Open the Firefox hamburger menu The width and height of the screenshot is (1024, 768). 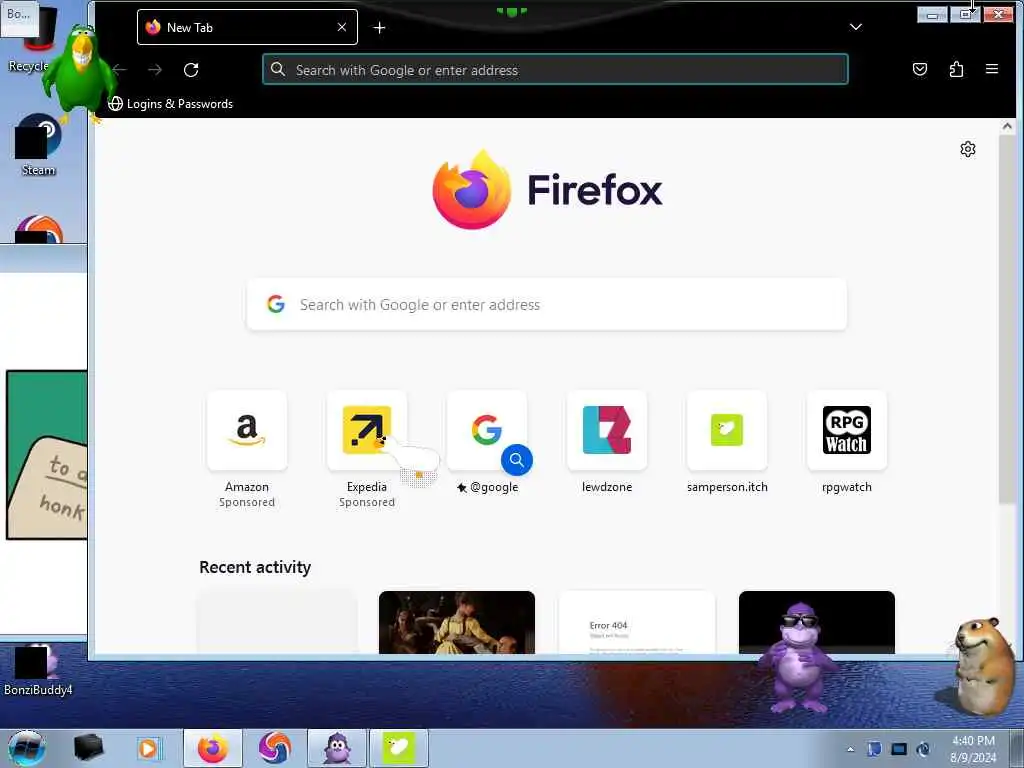tap(991, 69)
